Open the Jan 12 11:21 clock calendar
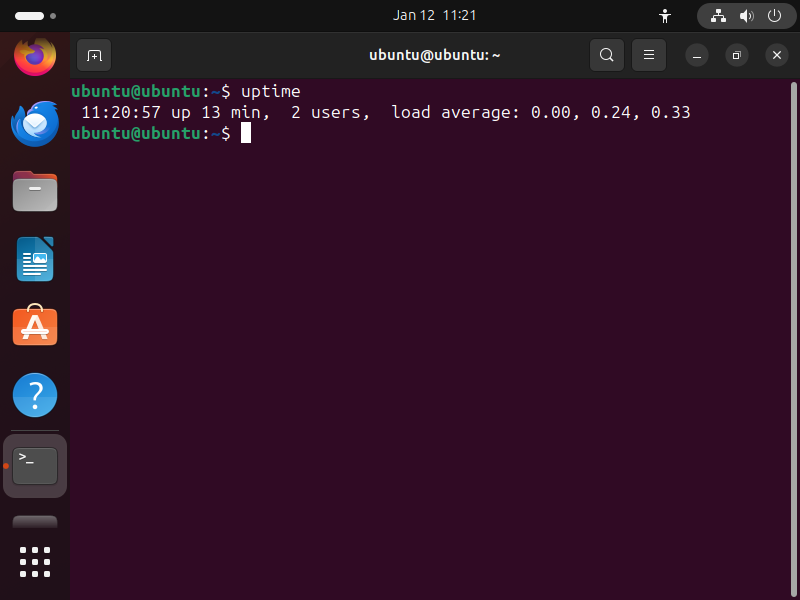 [x=434, y=16]
